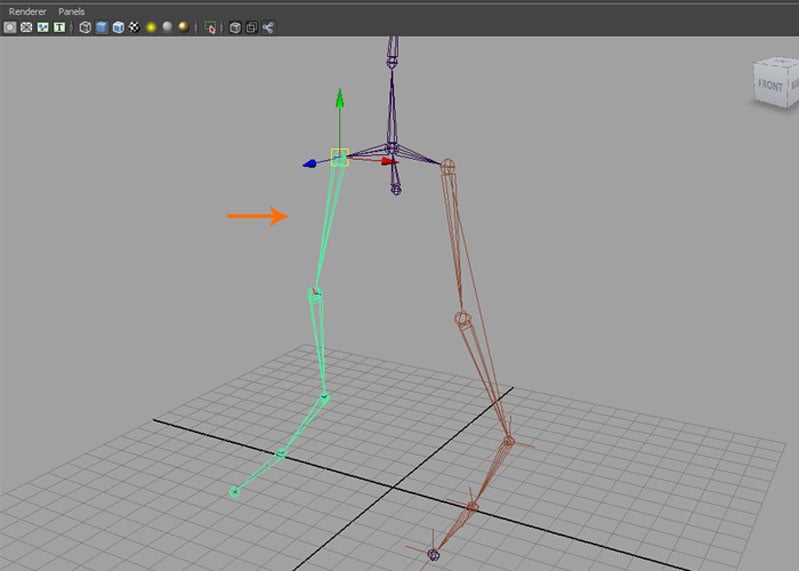Viewport: 799px width, 571px height.
Task: Toggle the film gate icon
Action: tap(26, 27)
